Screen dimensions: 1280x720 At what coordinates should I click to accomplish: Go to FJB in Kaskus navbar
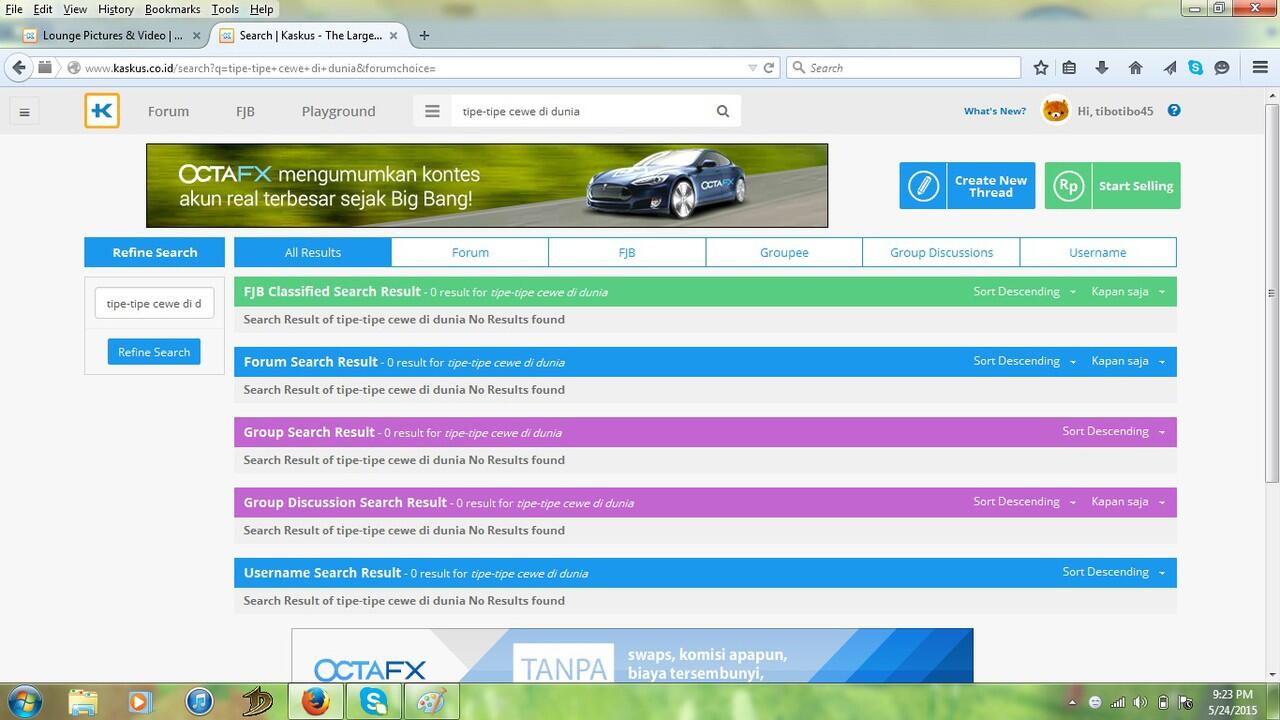[245, 111]
